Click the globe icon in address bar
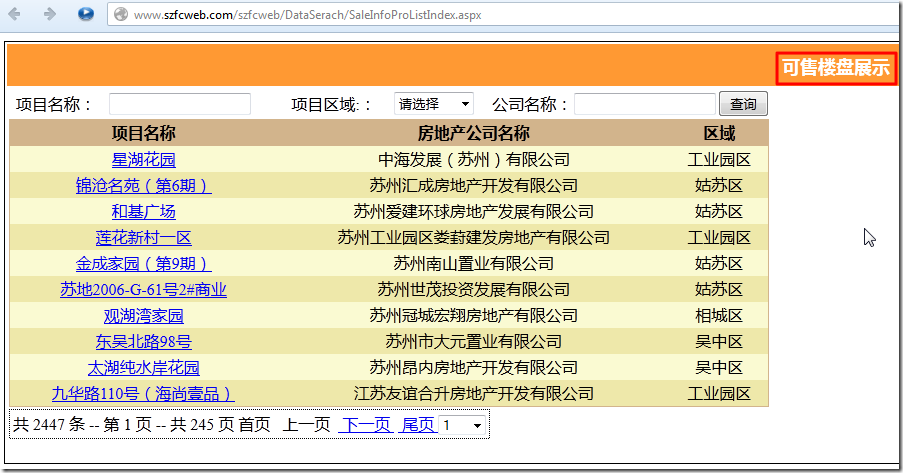Screen dimensions: 903x473 tap(121, 14)
